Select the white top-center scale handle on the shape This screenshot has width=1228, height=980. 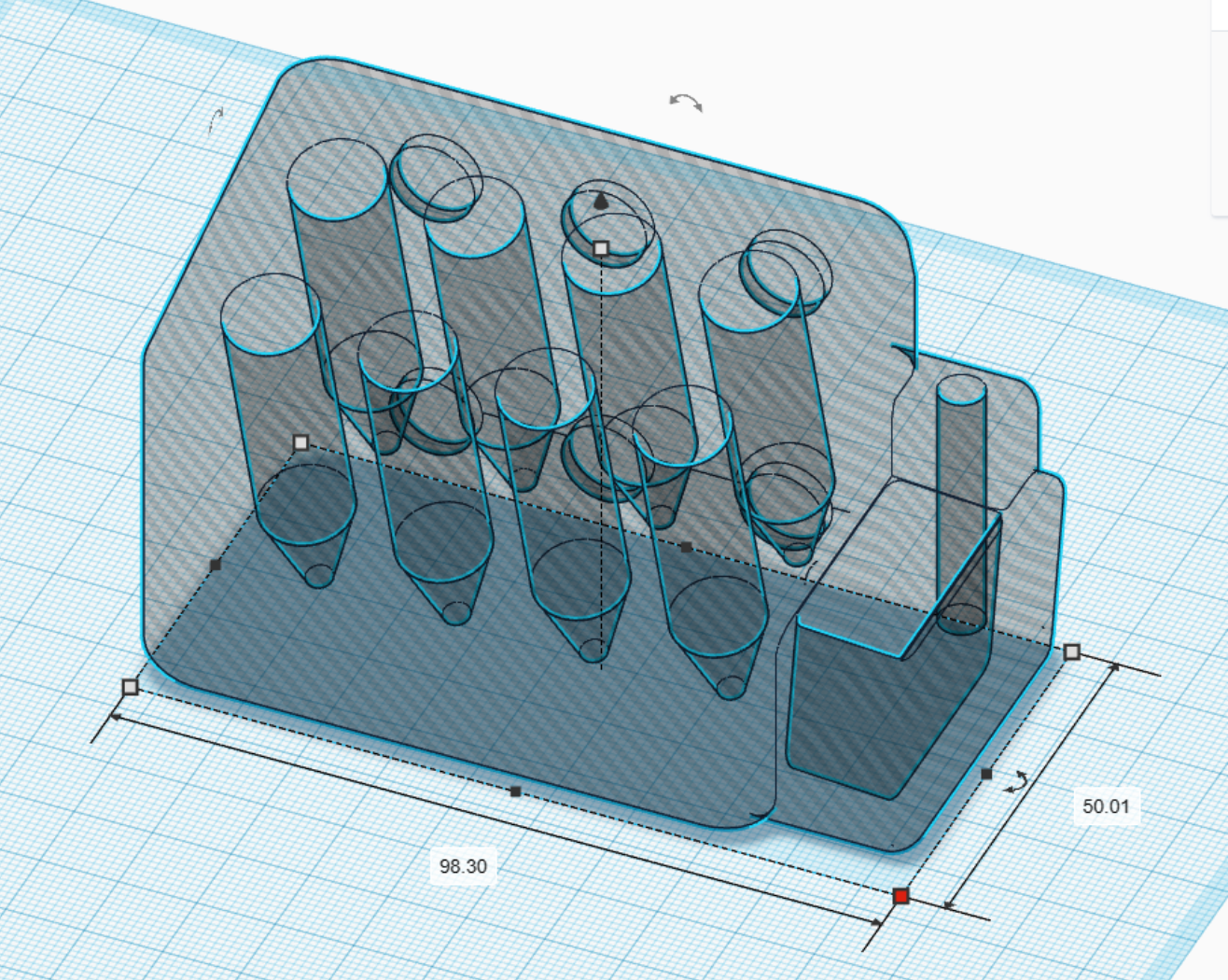(601, 249)
